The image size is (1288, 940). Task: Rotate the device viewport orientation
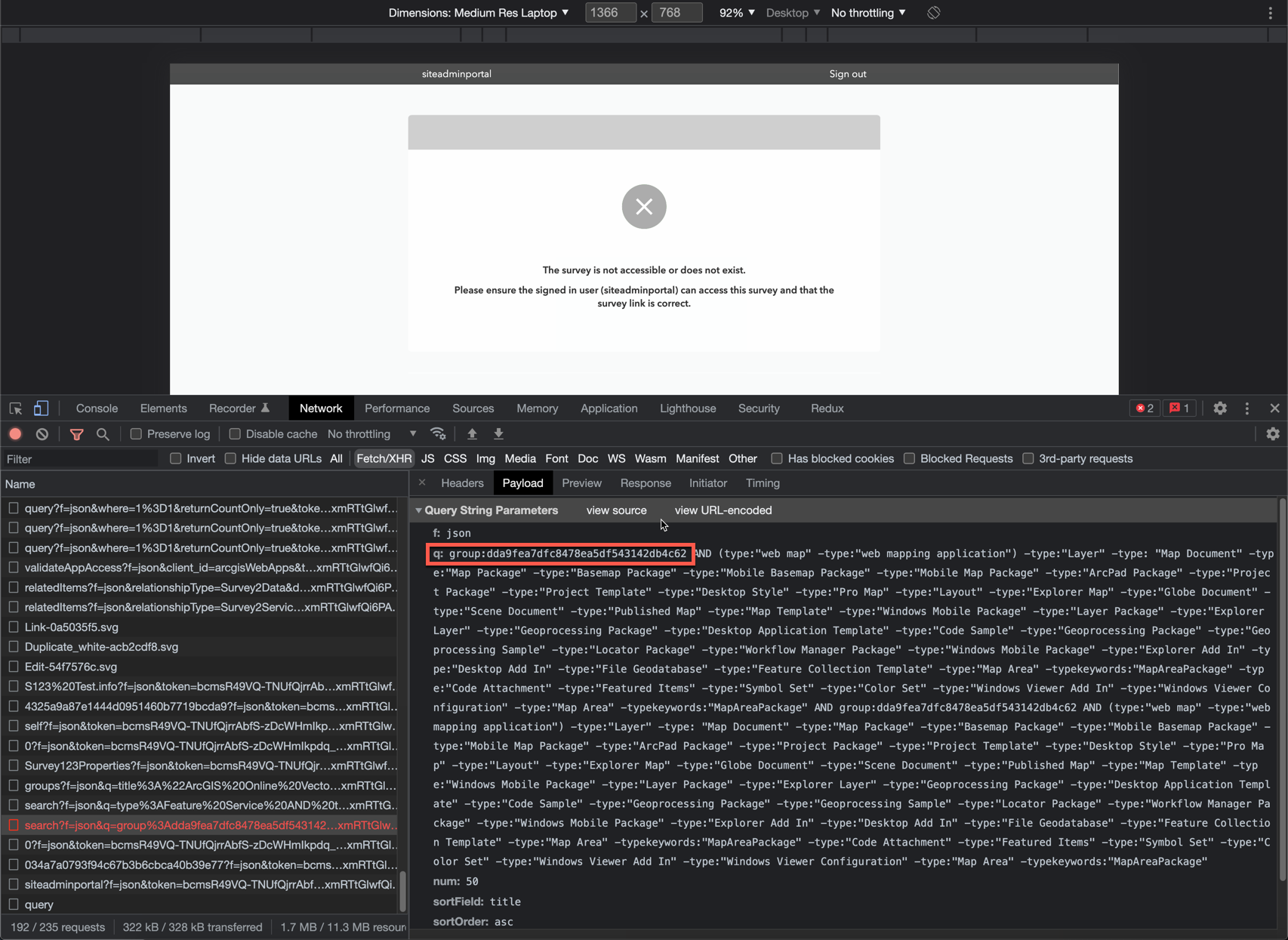coord(933,12)
